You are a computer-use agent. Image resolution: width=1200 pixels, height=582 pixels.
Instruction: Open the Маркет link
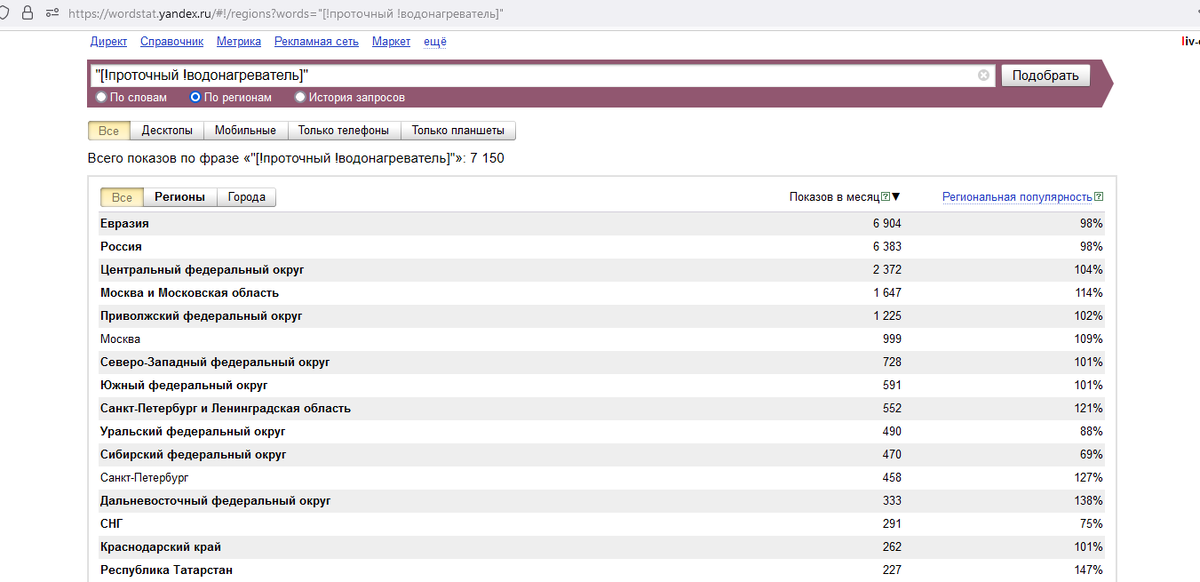[x=391, y=41]
